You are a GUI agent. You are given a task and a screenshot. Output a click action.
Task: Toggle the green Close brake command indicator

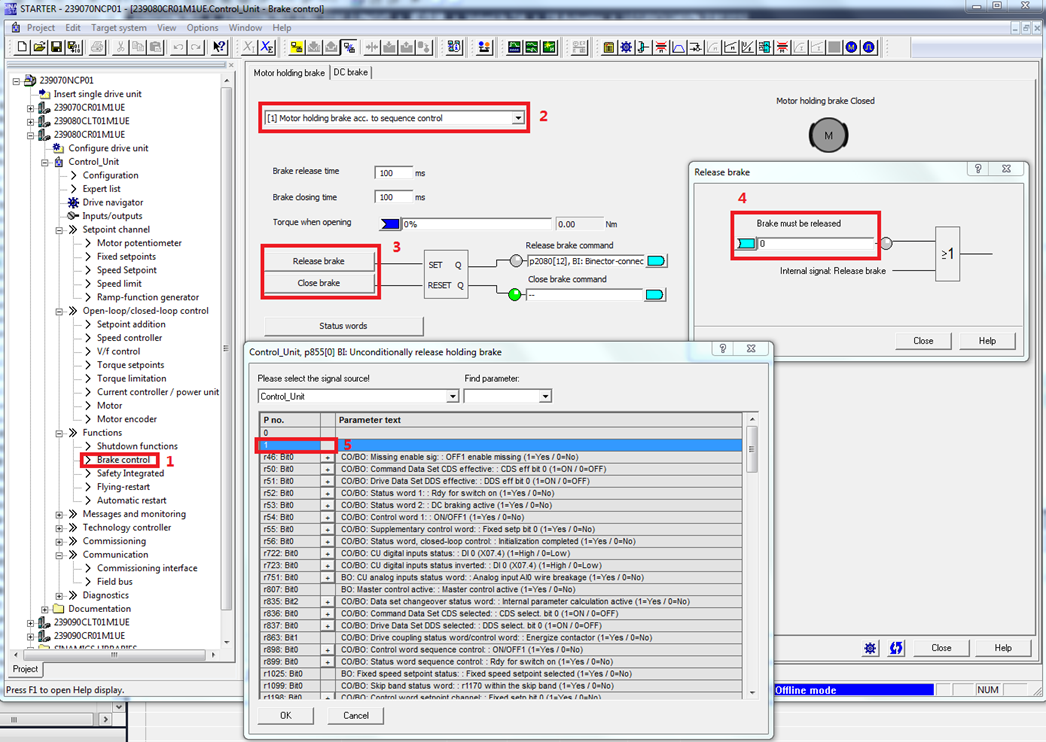515,295
